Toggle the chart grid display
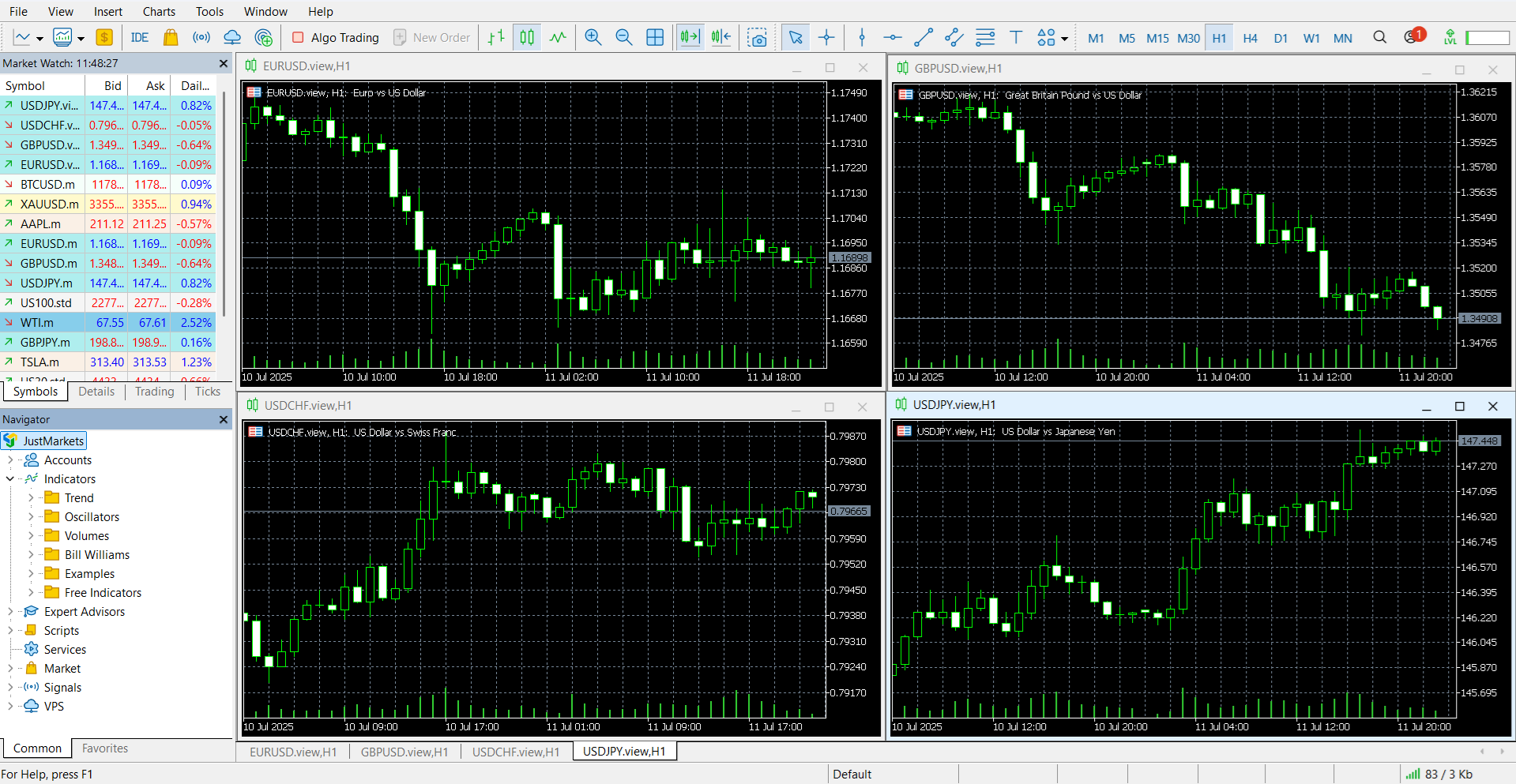The height and width of the screenshot is (784, 1516). coord(655,37)
